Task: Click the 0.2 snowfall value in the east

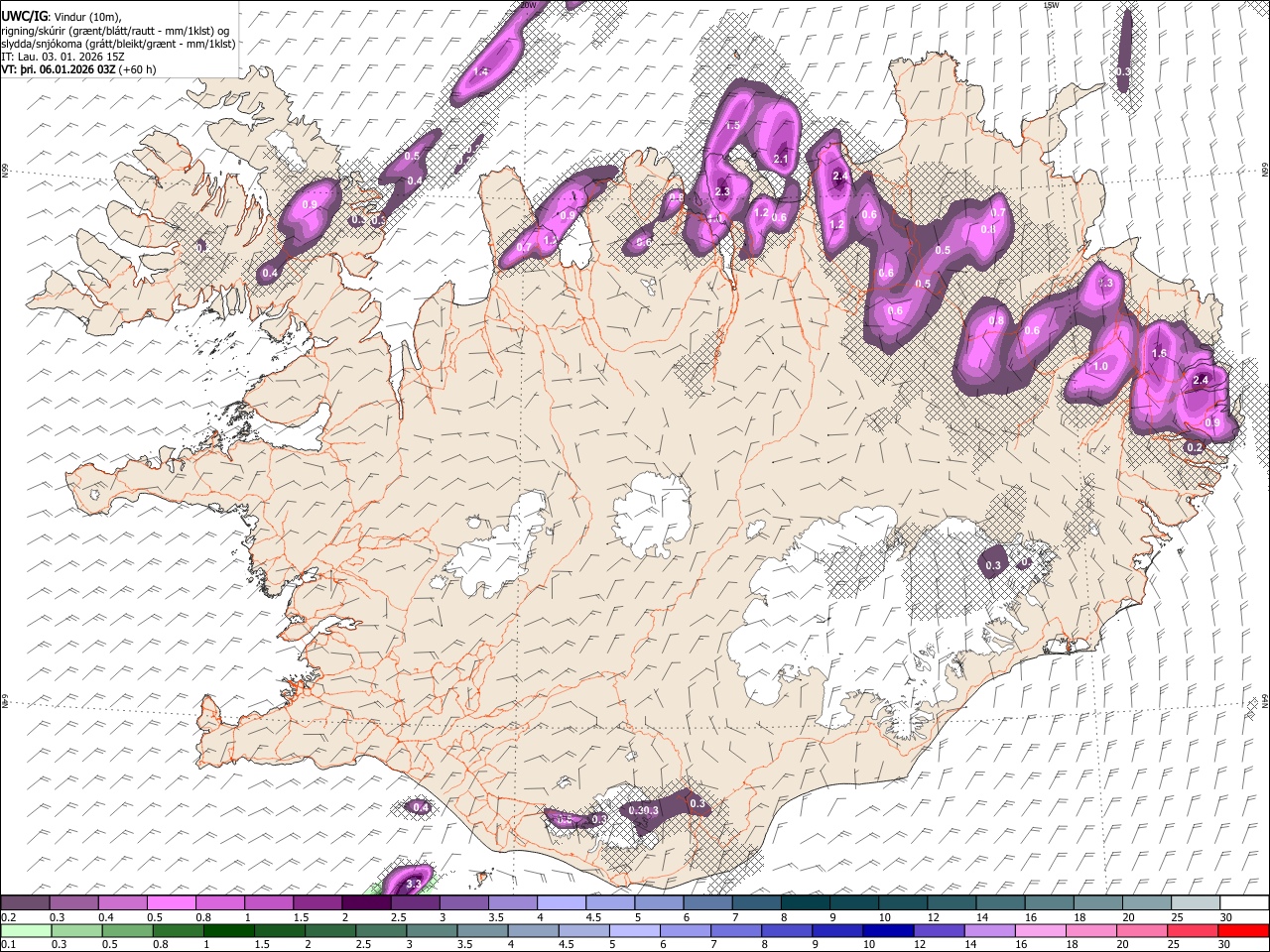Action: pyautogui.click(x=1195, y=447)
